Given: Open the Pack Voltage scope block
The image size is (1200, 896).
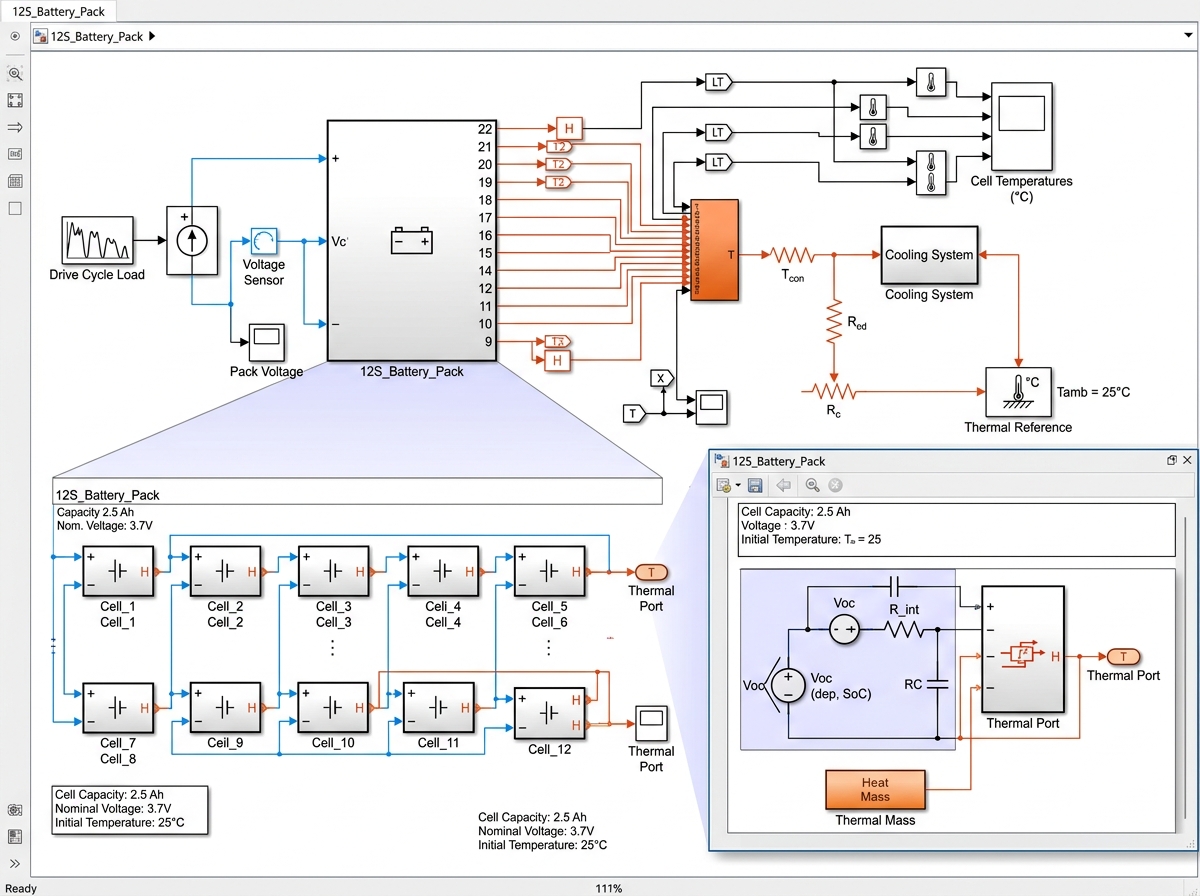Looking at the screenshot, I should pos(266,342).
